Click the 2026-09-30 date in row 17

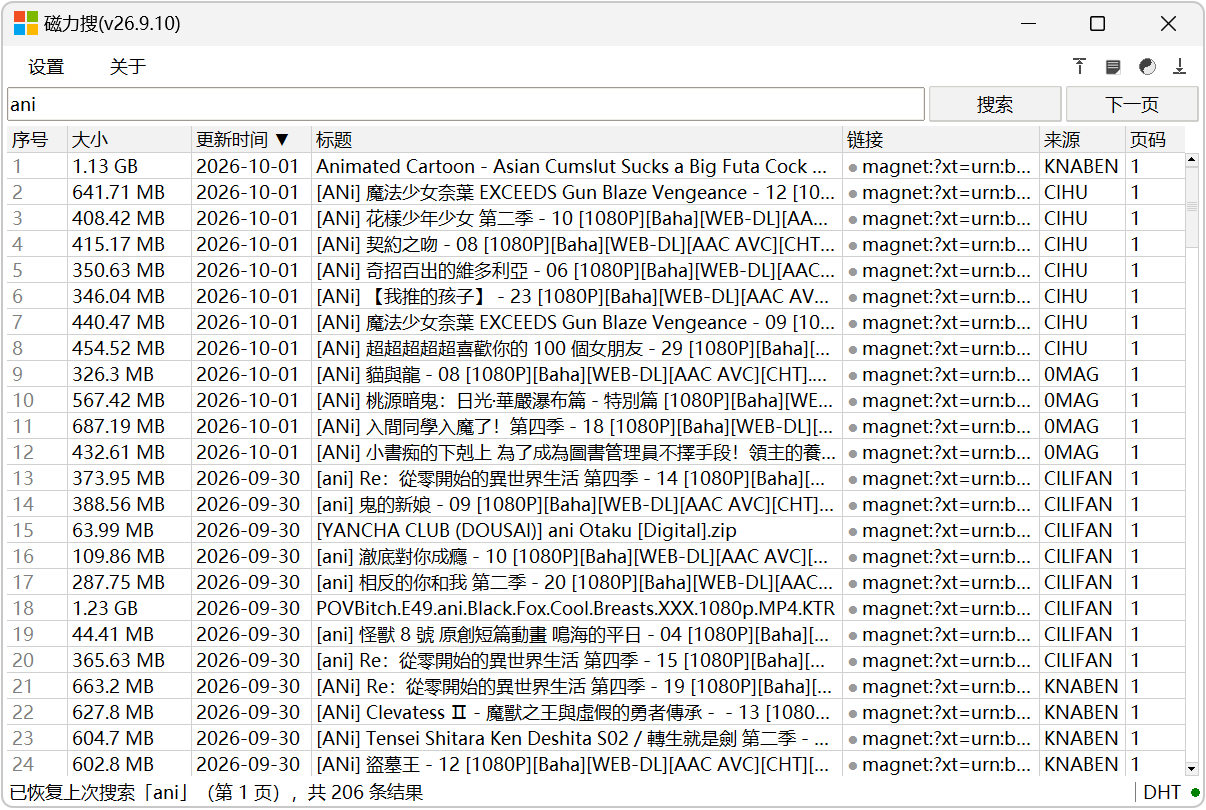[x=247, y=582]
